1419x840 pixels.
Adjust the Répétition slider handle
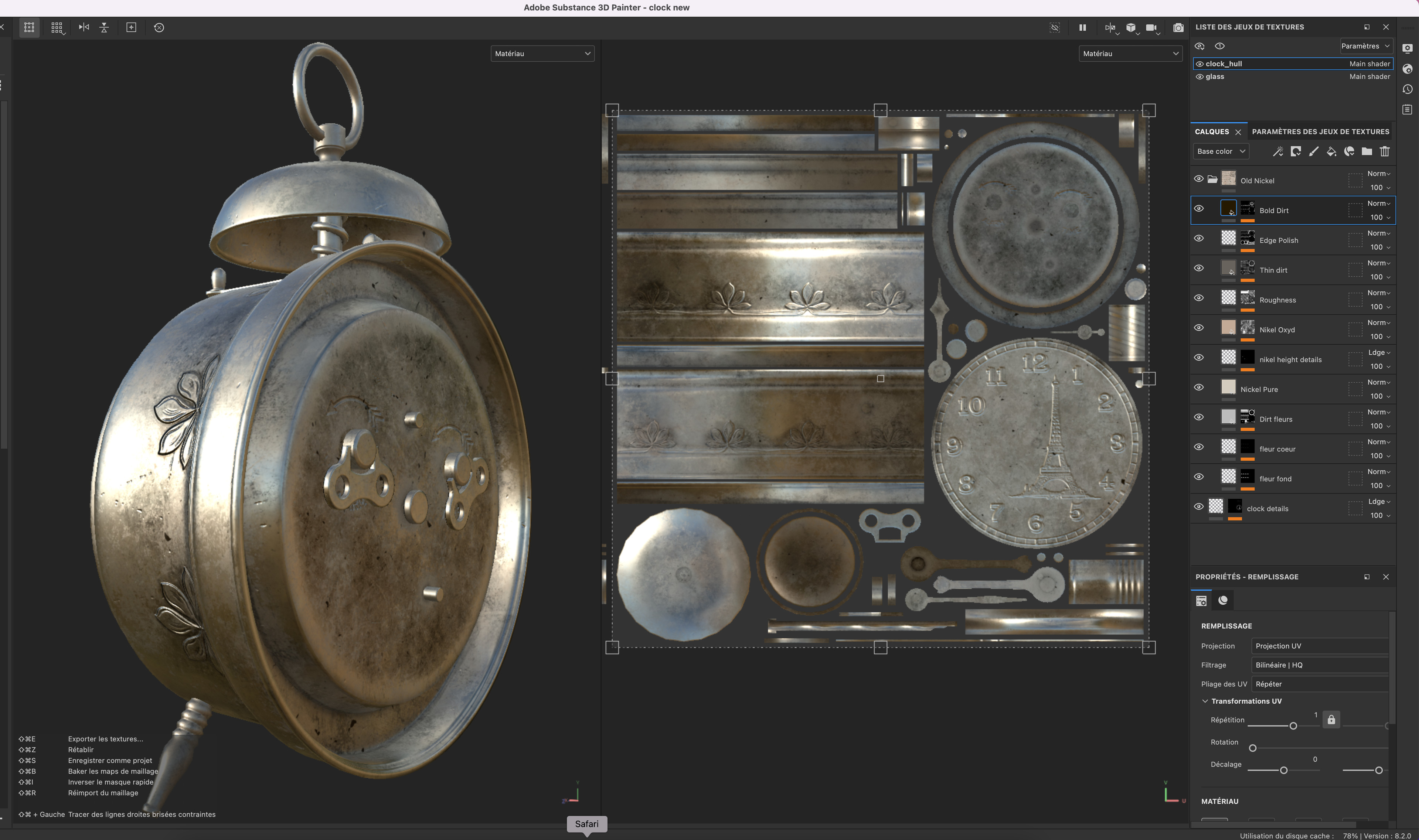(x=1293, y=725)
